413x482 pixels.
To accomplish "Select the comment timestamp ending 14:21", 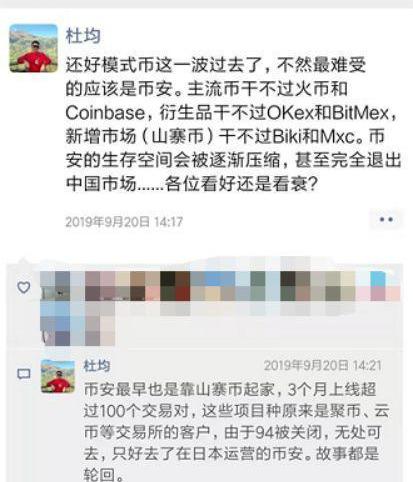I will 322,366.
